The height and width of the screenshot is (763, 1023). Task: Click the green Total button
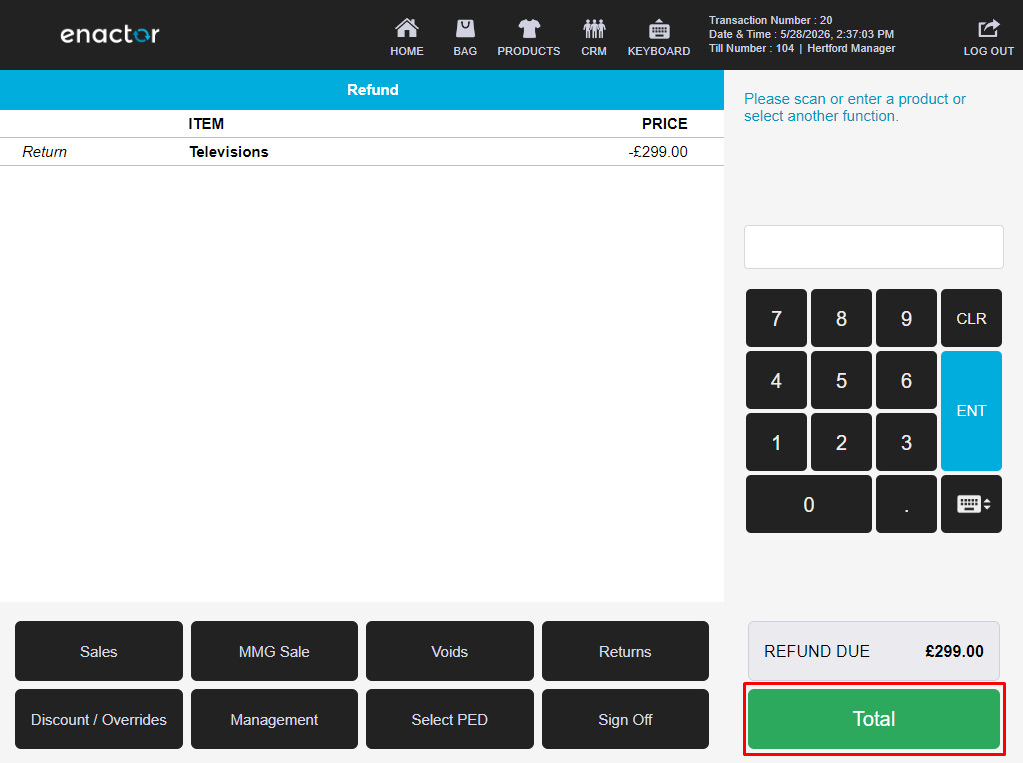click(874, 719)
